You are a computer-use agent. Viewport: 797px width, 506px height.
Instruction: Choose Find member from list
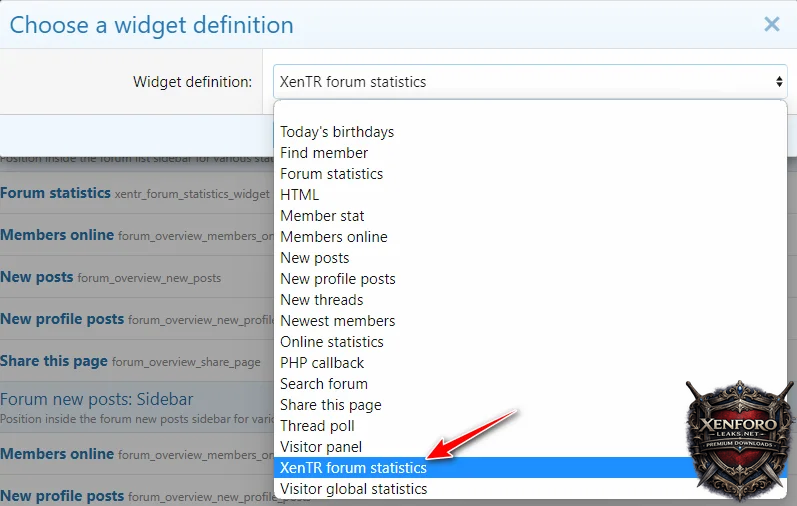point(324,153)
